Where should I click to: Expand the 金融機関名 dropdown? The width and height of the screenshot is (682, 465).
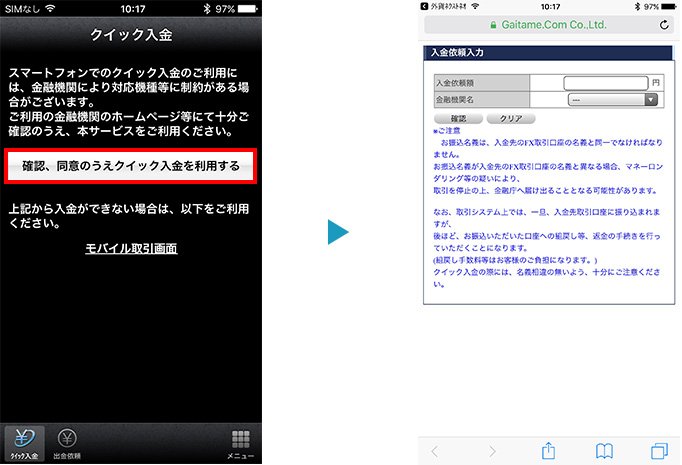(x=611, y=100)
